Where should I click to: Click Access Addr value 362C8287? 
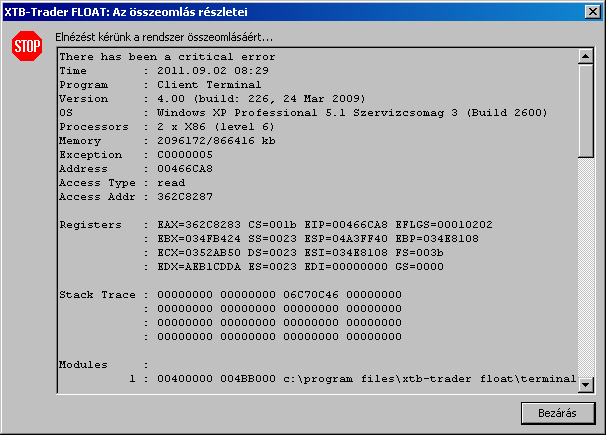[185, 197]
